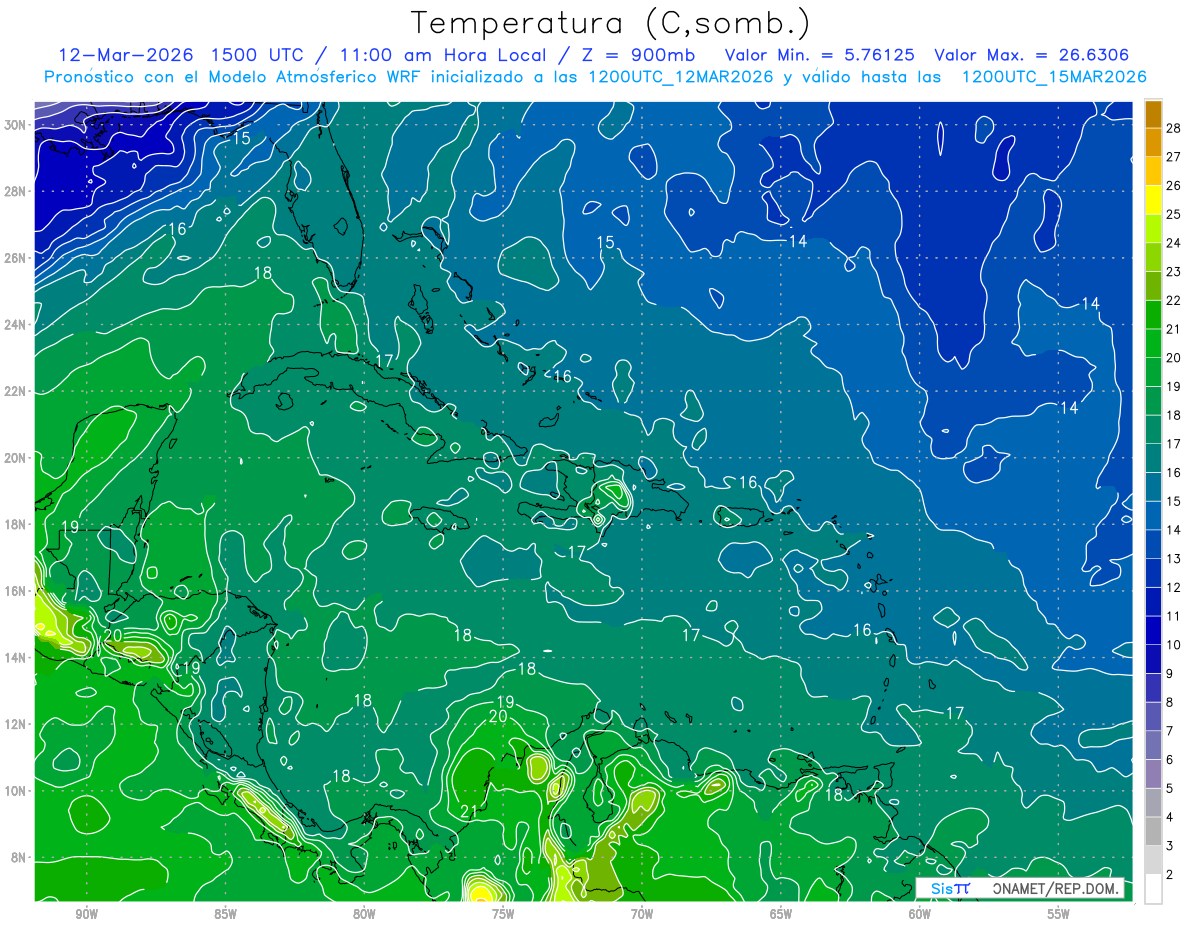The width and height of the screenshot is (1200, 927).
Task: Click 'Modelo Atmosferico WRF' in the subtitle
Action: 314,77
